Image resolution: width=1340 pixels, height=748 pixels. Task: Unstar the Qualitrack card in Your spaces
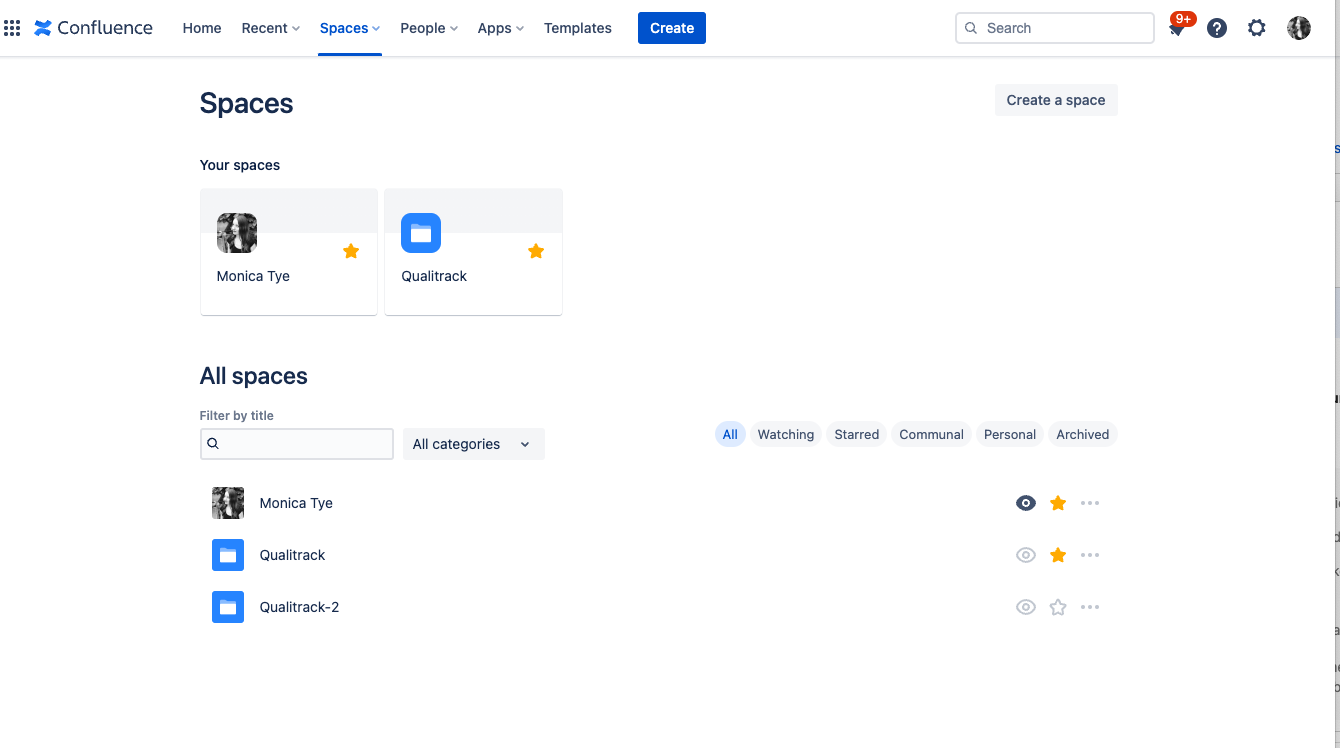536,251
